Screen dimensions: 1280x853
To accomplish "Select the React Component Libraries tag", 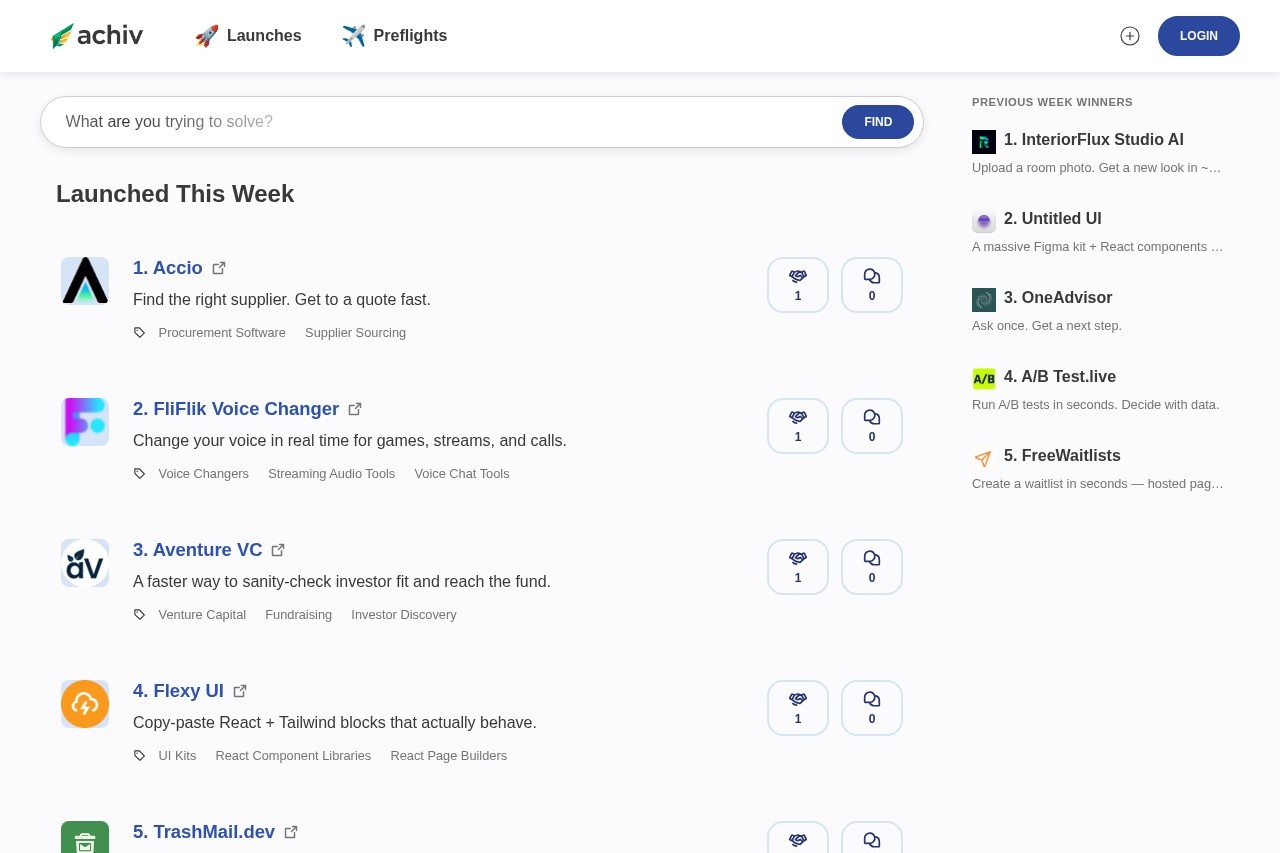I will click(x=293, y=756).
